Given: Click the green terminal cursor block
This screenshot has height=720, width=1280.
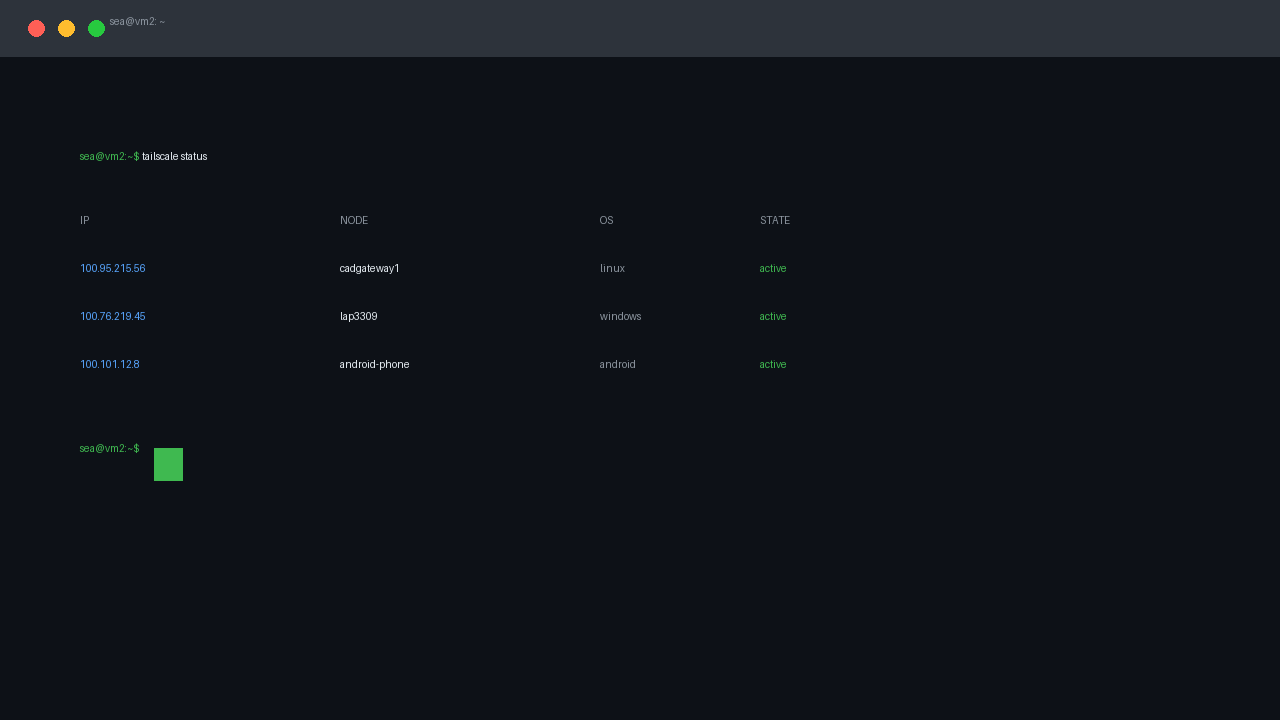Looking at the screenshot, I should pos(168,464).
